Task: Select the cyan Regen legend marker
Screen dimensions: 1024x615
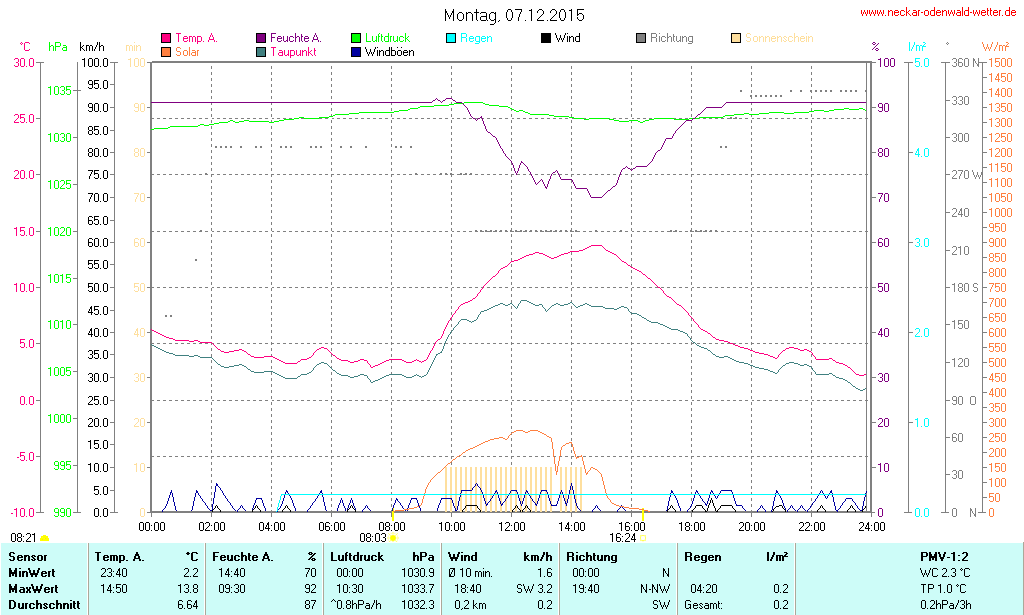Action: tap(451, 38)
